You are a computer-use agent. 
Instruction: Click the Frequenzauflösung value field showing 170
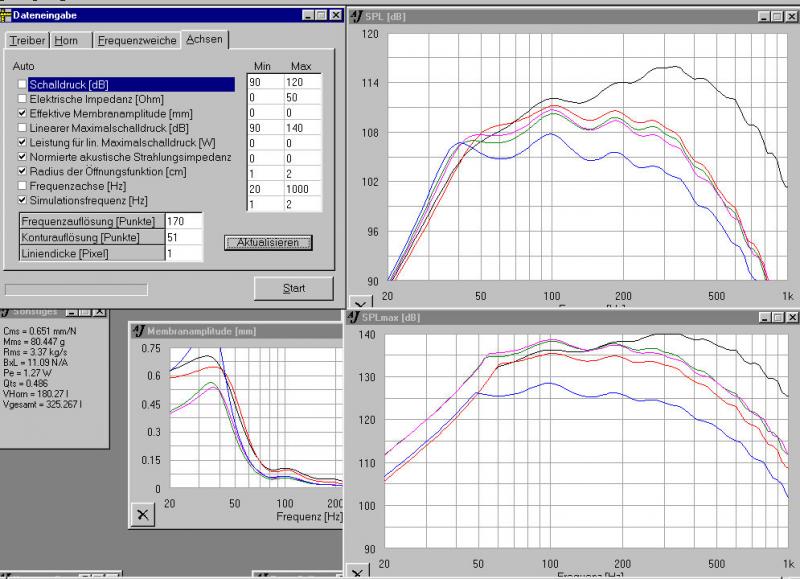pos(184,220)
